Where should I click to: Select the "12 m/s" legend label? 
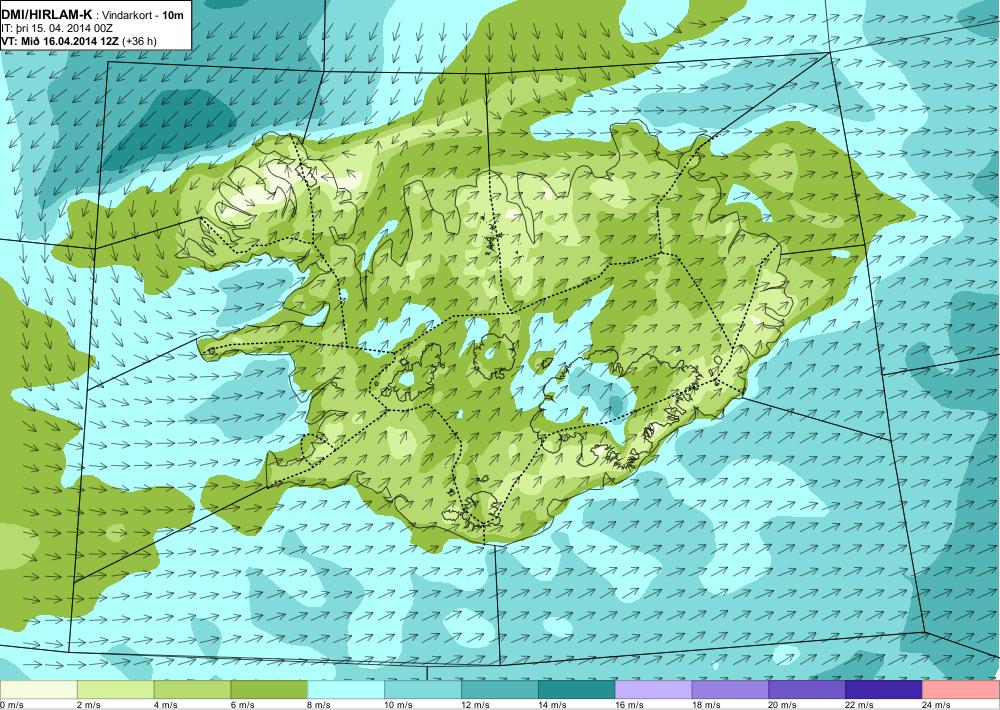tap(476, 705)
